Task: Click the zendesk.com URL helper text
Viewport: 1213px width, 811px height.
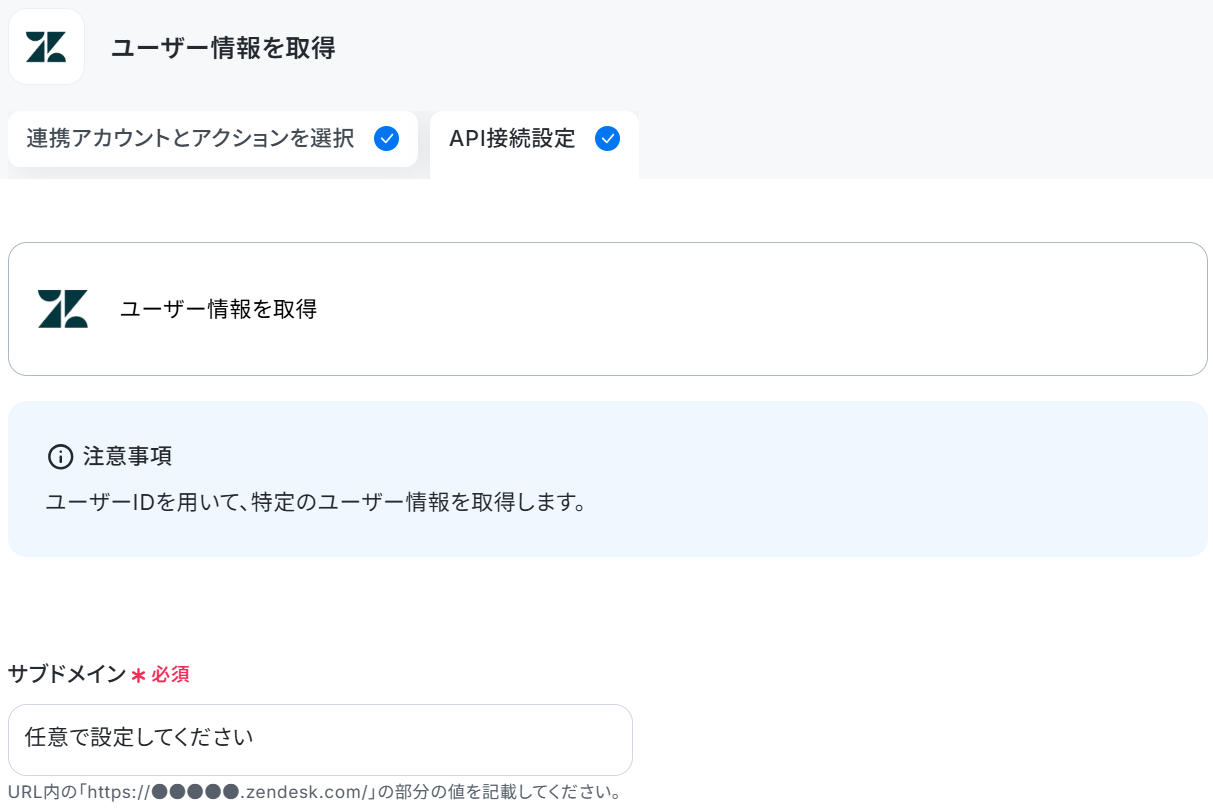Action: (316, 793)
